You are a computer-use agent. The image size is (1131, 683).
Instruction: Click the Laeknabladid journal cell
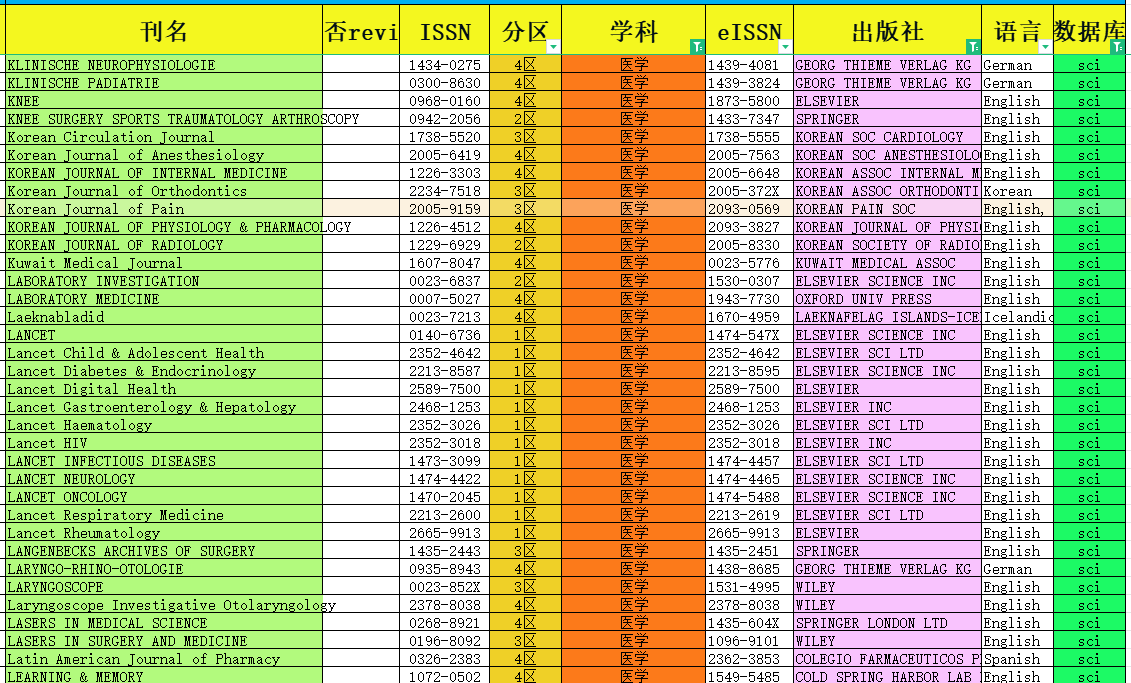click(x=164, y=317)
